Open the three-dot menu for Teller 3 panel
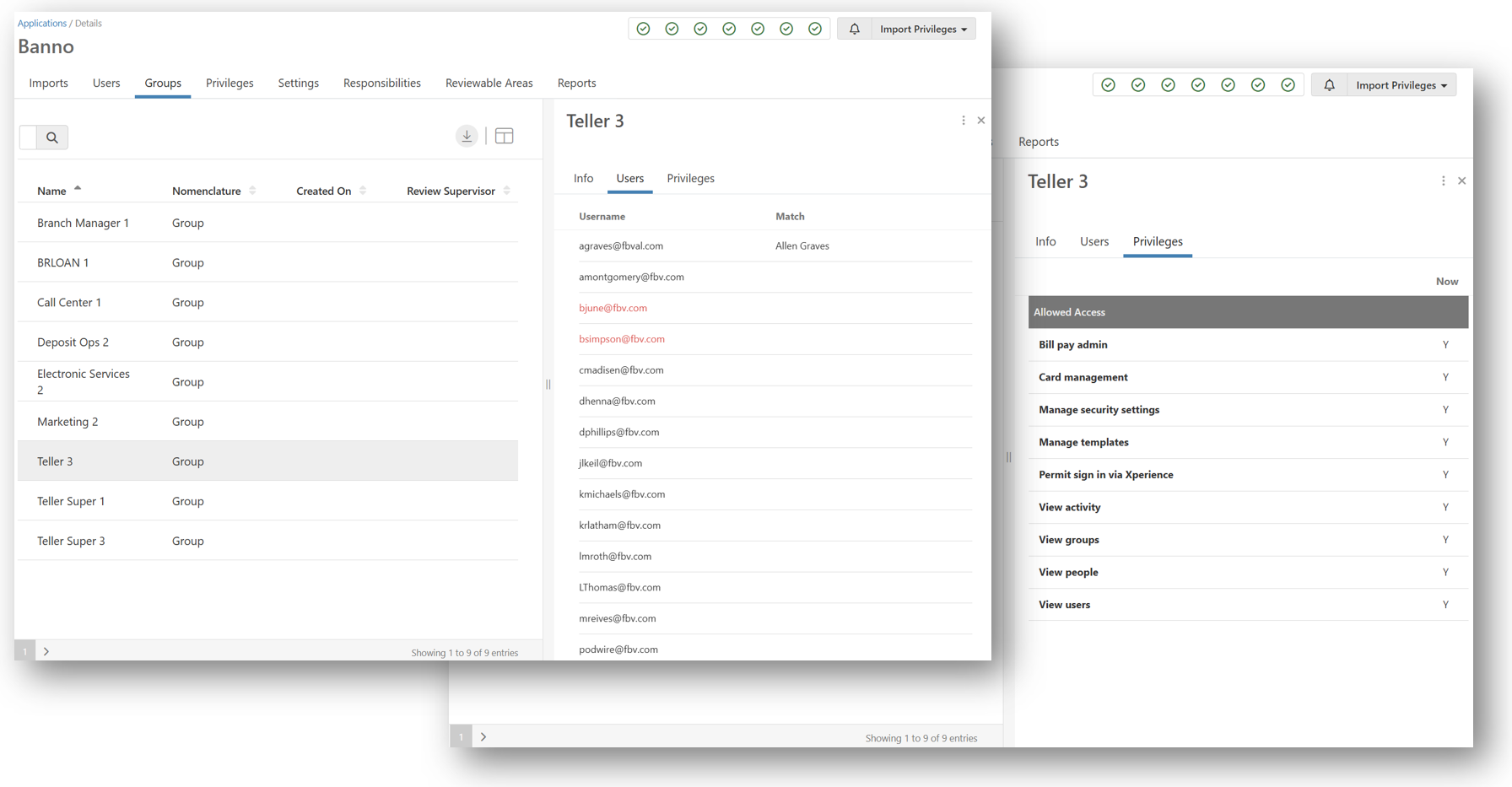Viewport: 1512px width, 787px height. tap(964, 121)
